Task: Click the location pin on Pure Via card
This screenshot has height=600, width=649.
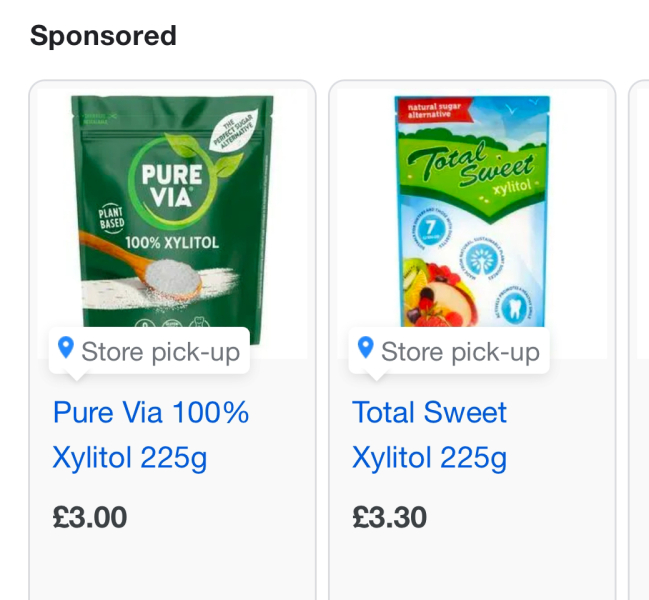Action: coord(66,348)
